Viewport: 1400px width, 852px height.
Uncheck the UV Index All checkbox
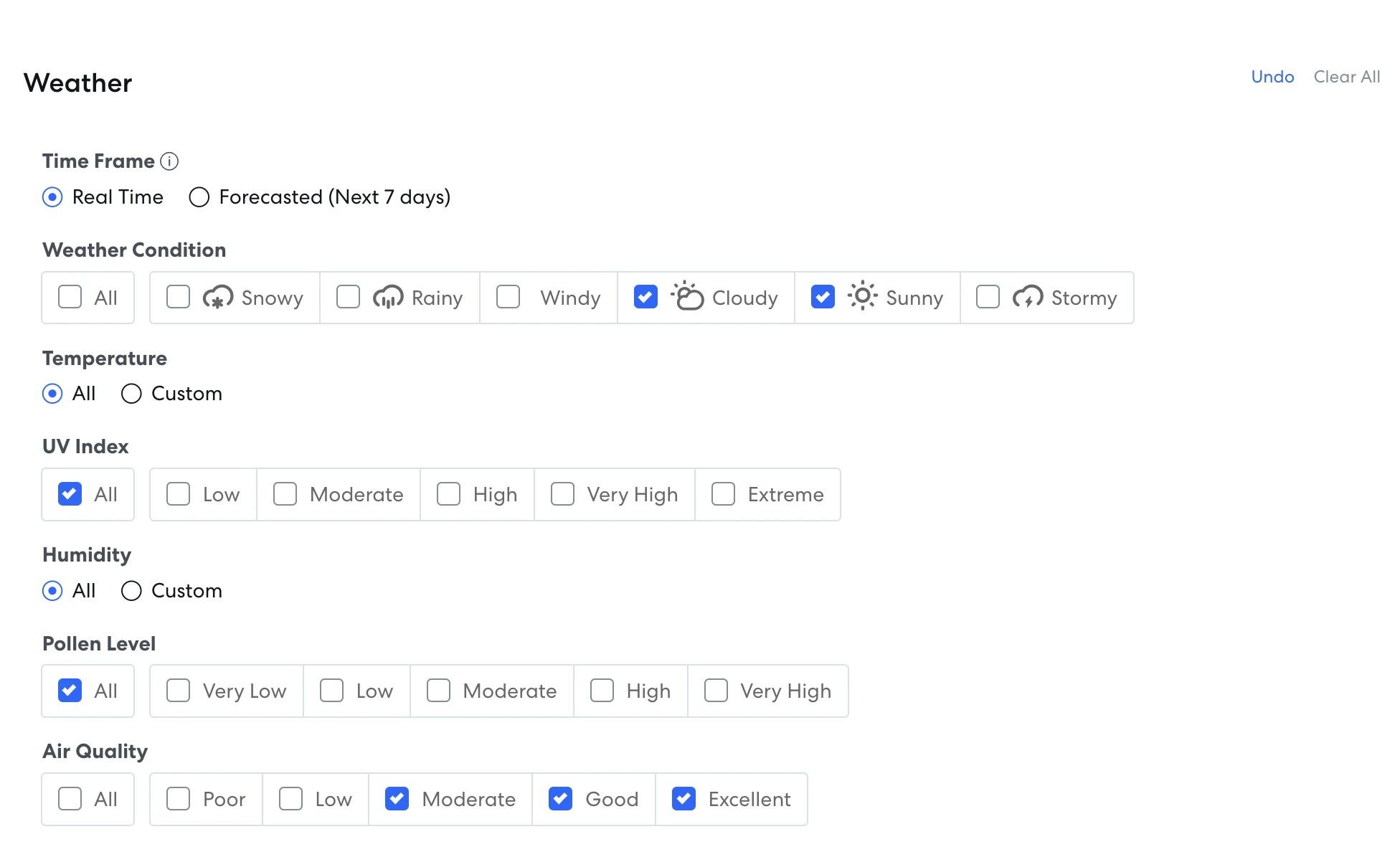(70, 494)
